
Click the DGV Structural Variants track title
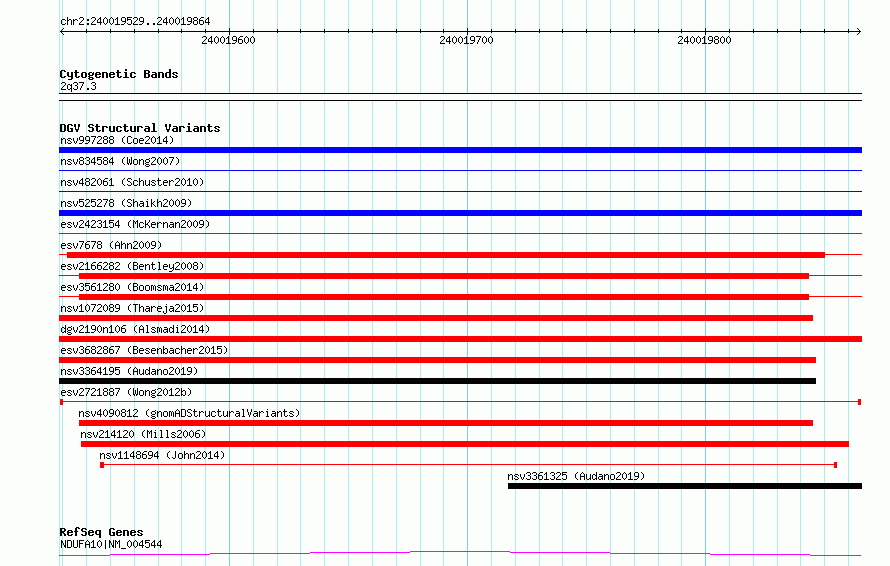[x=140, y=128]
